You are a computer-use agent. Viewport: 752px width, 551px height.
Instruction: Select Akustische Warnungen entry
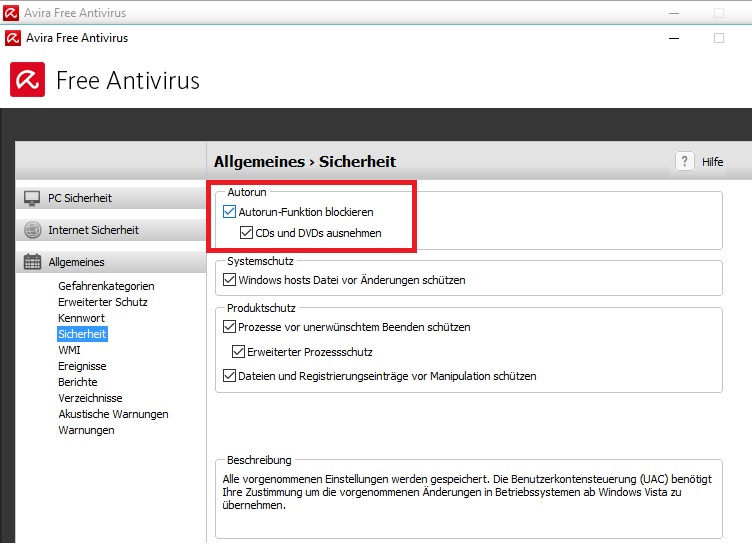[113, 414]
